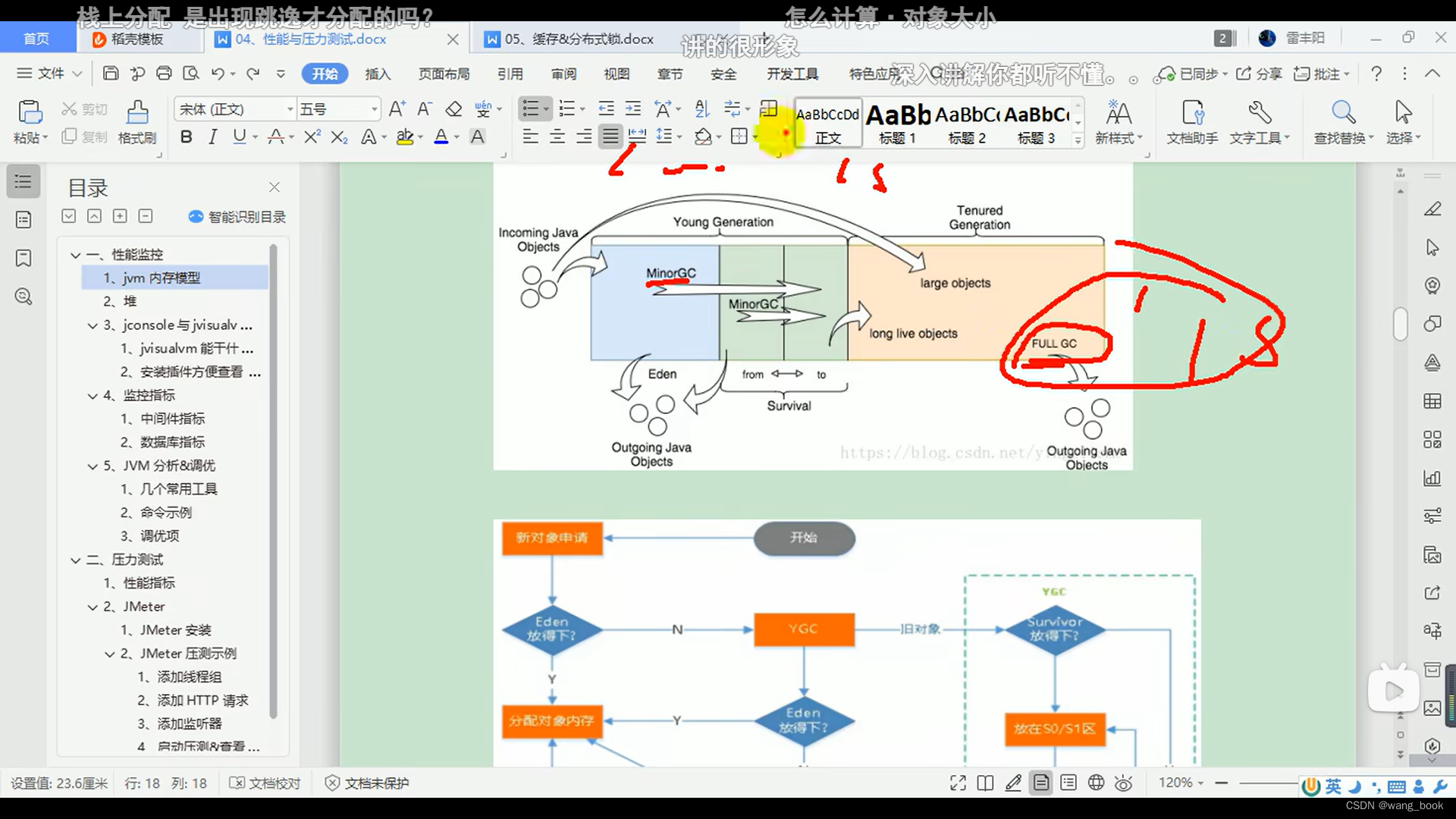Open Print Preview icon
1456x819 pixels.
tap(191, 74)
